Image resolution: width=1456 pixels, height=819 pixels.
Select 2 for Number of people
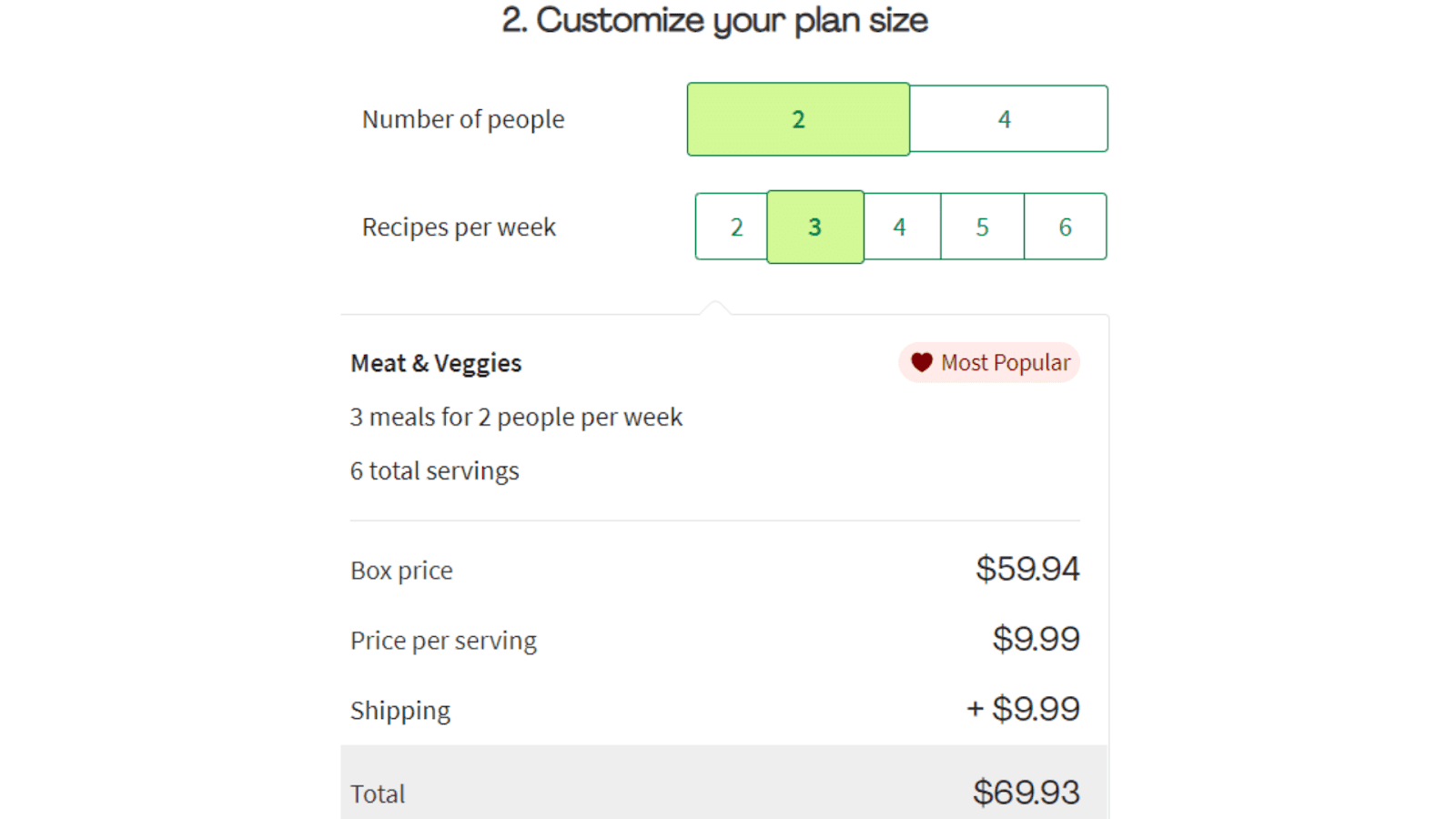(798, 119)
